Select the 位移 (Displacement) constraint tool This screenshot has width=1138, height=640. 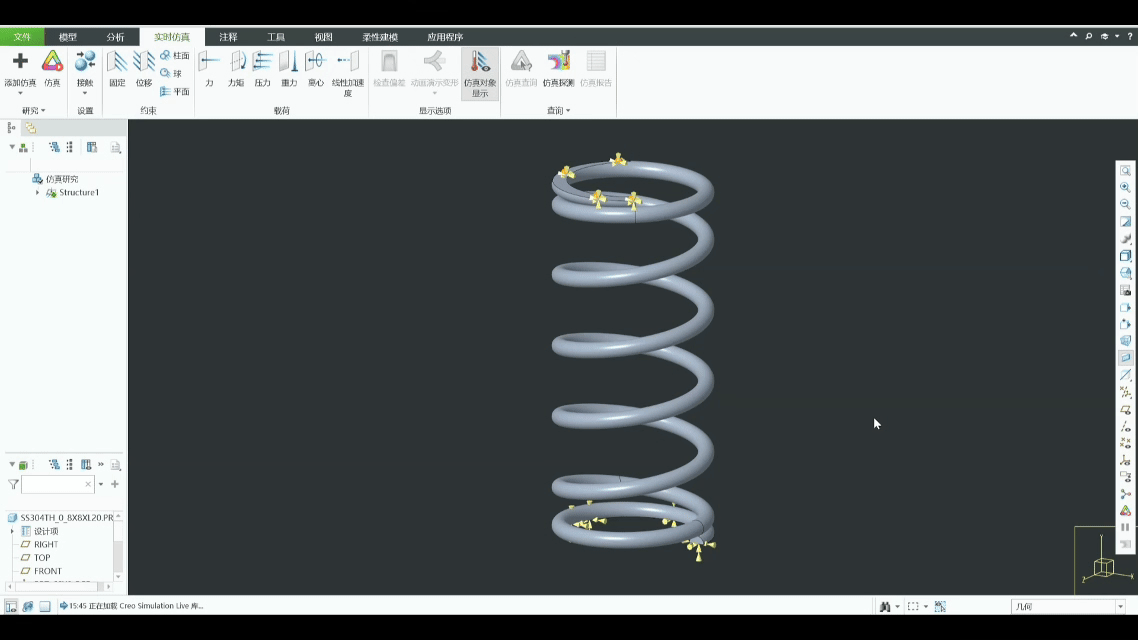(144, 68)
